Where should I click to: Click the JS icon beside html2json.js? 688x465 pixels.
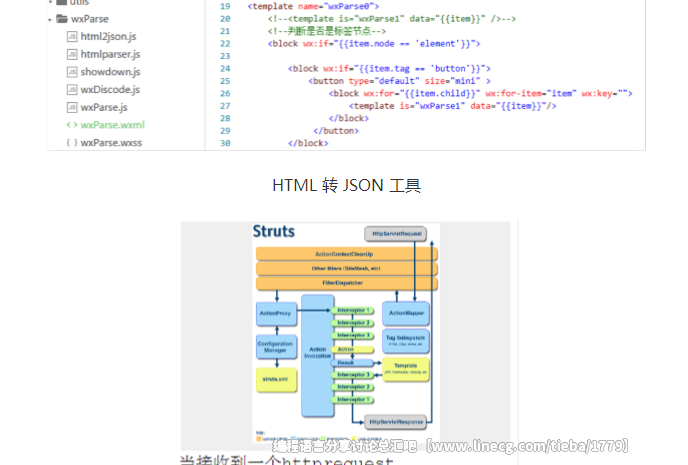72,36
